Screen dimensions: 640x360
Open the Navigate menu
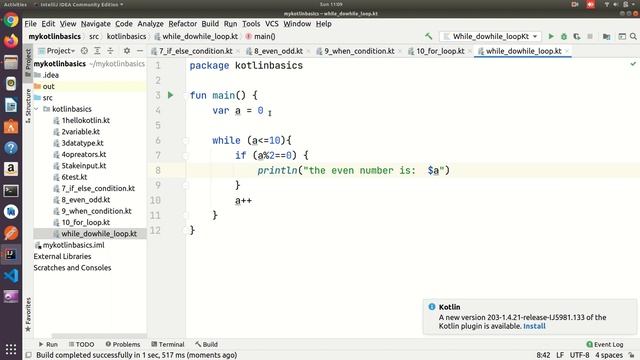pos(96,24)
